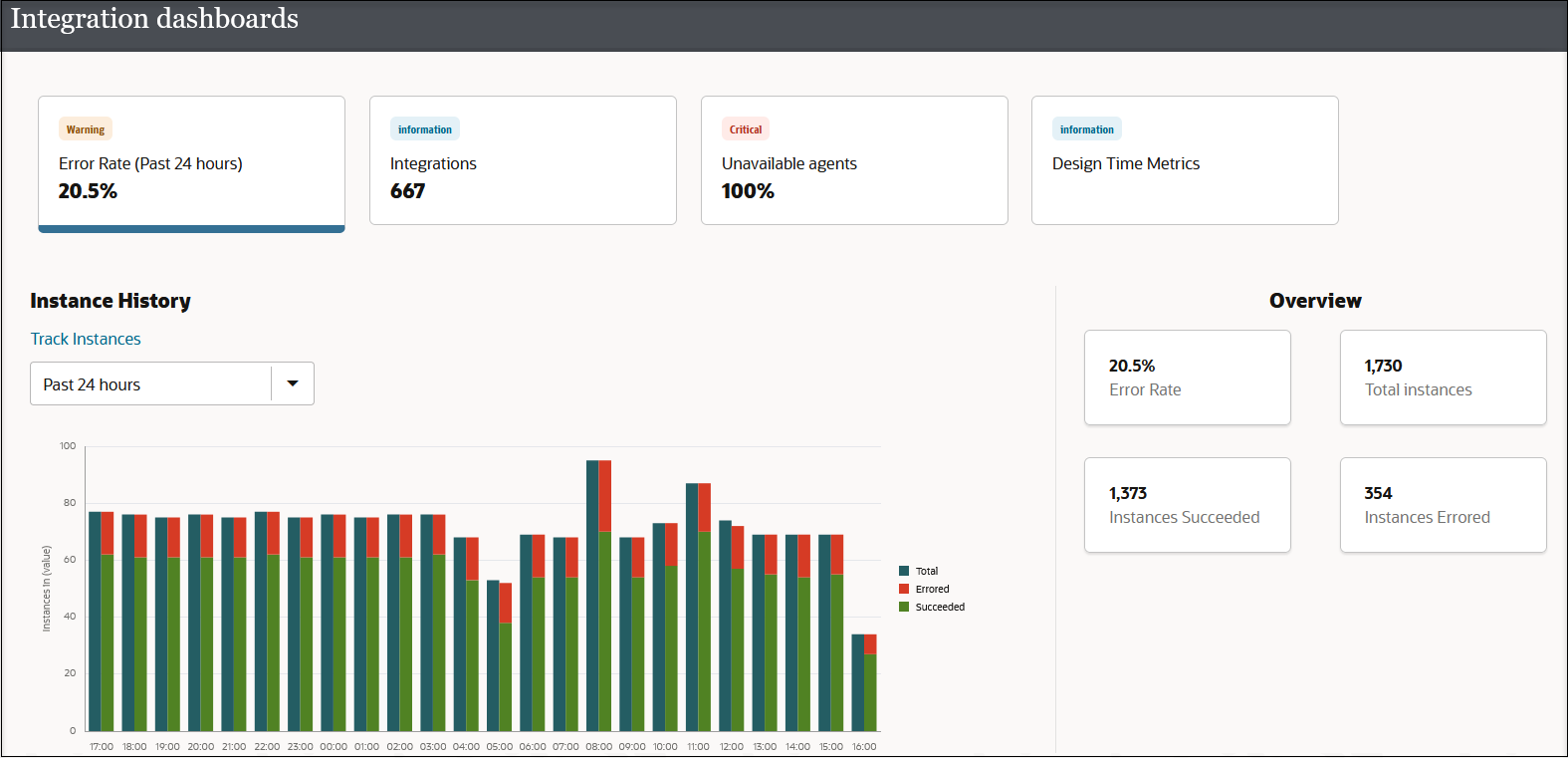Toggle the Succeeded series legend swatch

(904, 607)
